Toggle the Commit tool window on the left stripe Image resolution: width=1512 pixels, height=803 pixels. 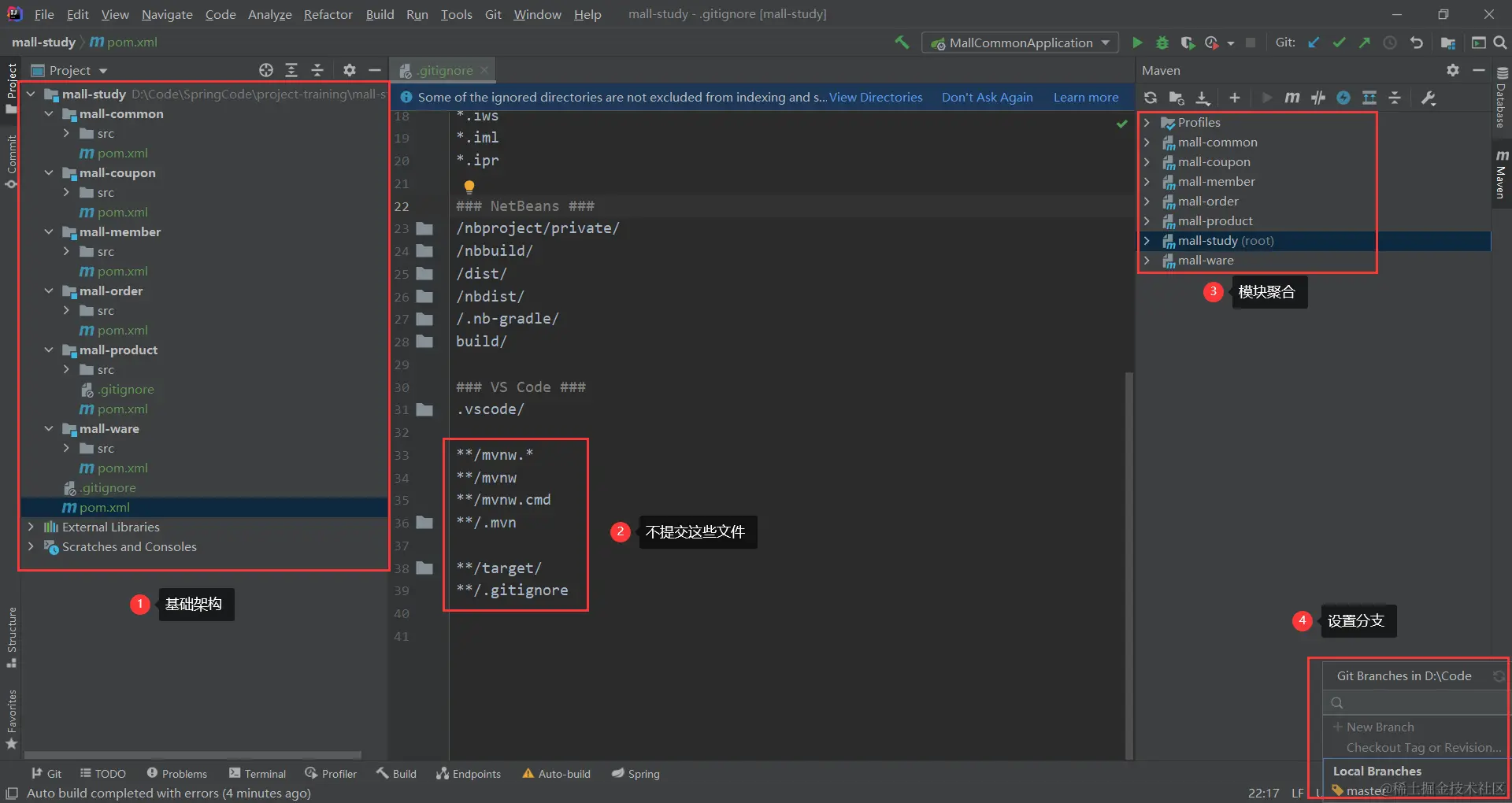11,161
